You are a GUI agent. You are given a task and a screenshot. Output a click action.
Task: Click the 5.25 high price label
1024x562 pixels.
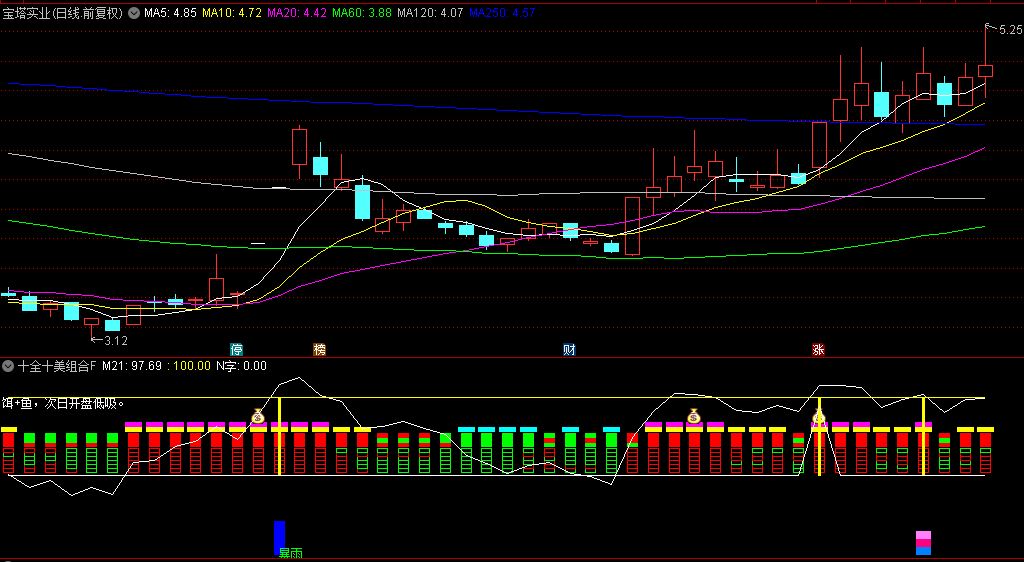tap(1010, 30)
